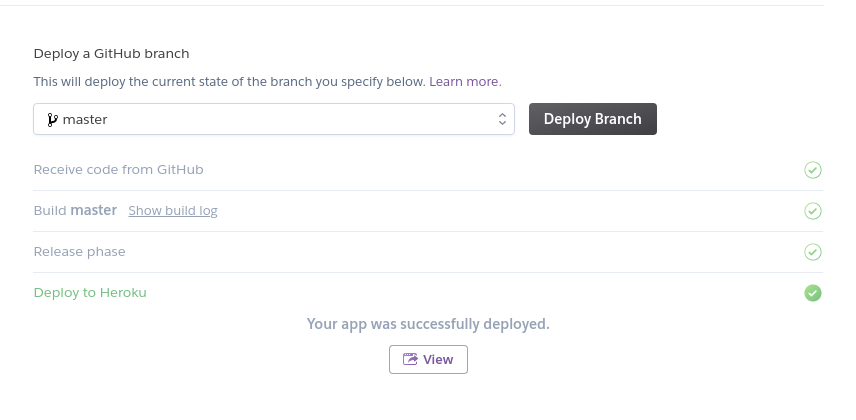Click the Release phase checkmark icon
856x420 pixels.
click(812, 252)
